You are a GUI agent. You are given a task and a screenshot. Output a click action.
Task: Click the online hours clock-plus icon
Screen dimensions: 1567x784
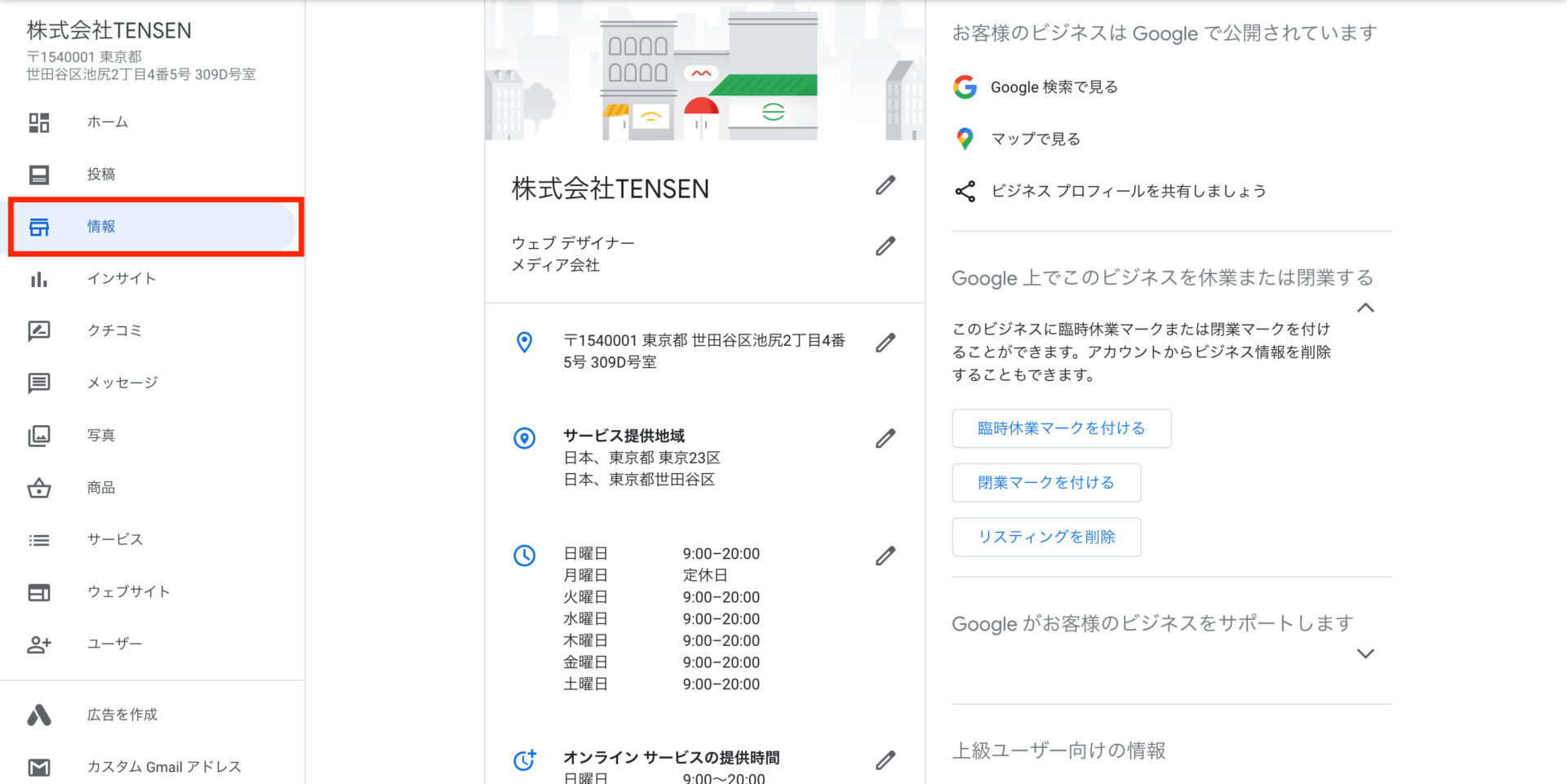point(525,760)
